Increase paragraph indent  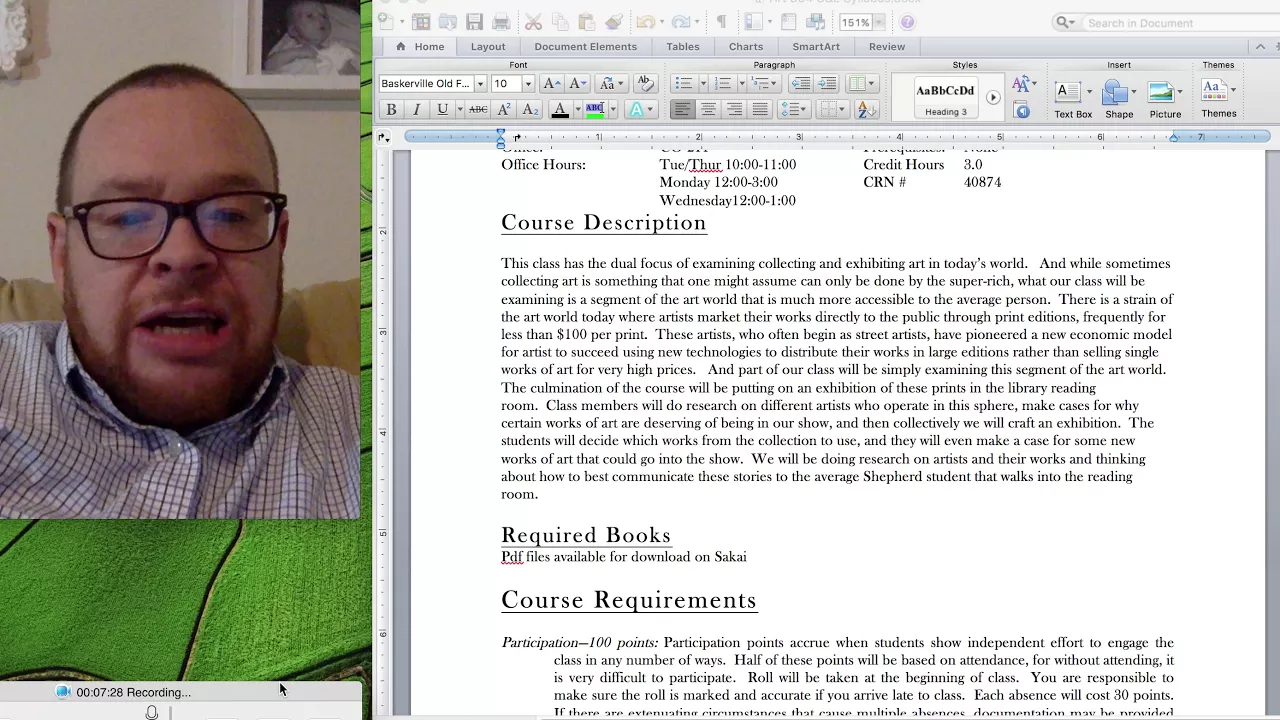pos(827,84)
